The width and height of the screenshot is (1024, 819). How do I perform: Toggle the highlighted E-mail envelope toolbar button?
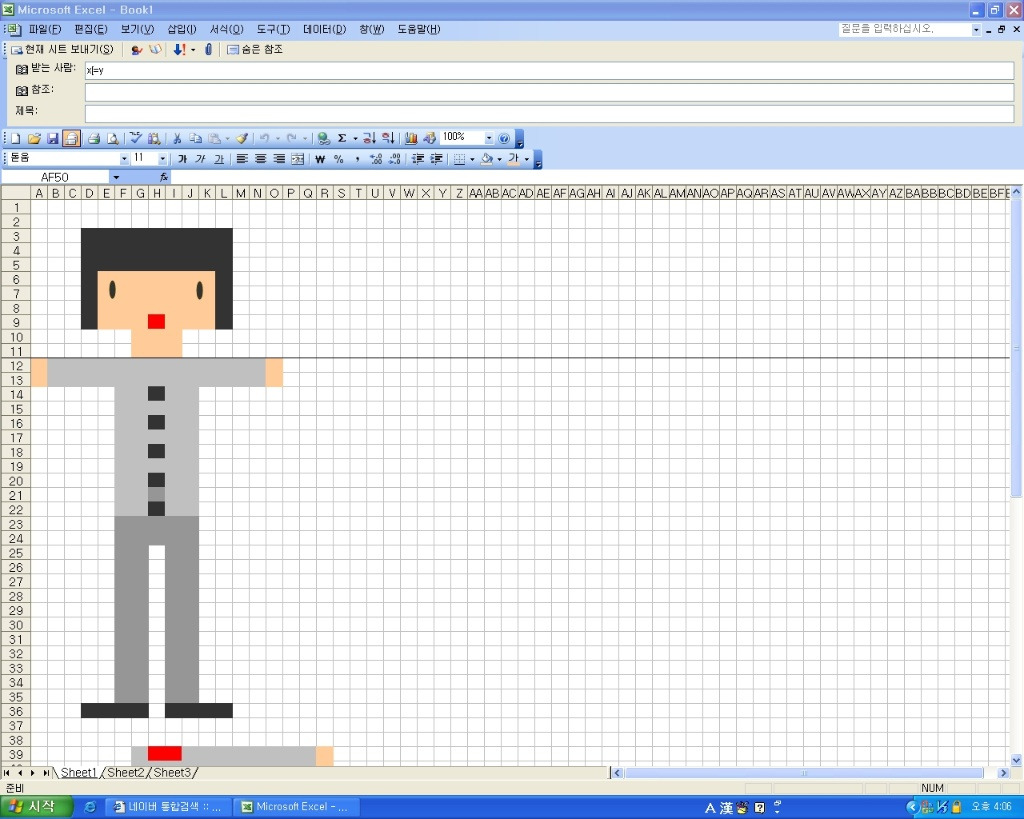tap(71, 138)
